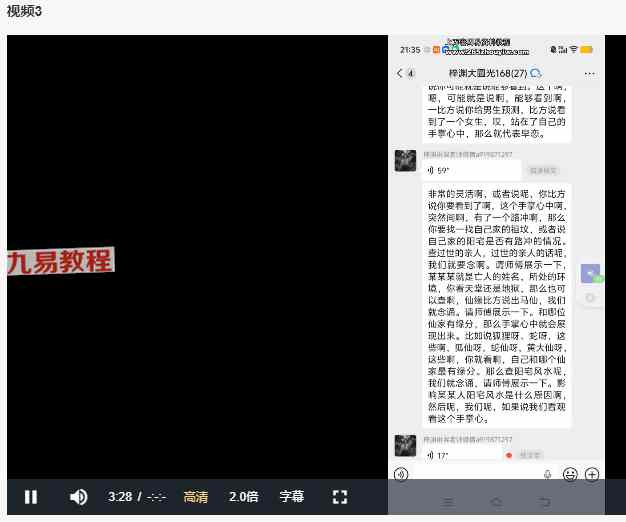Open the chat three-dot more menu
Image resolution: width=626 pixels, height=522 pixels.
pos(590,73)
